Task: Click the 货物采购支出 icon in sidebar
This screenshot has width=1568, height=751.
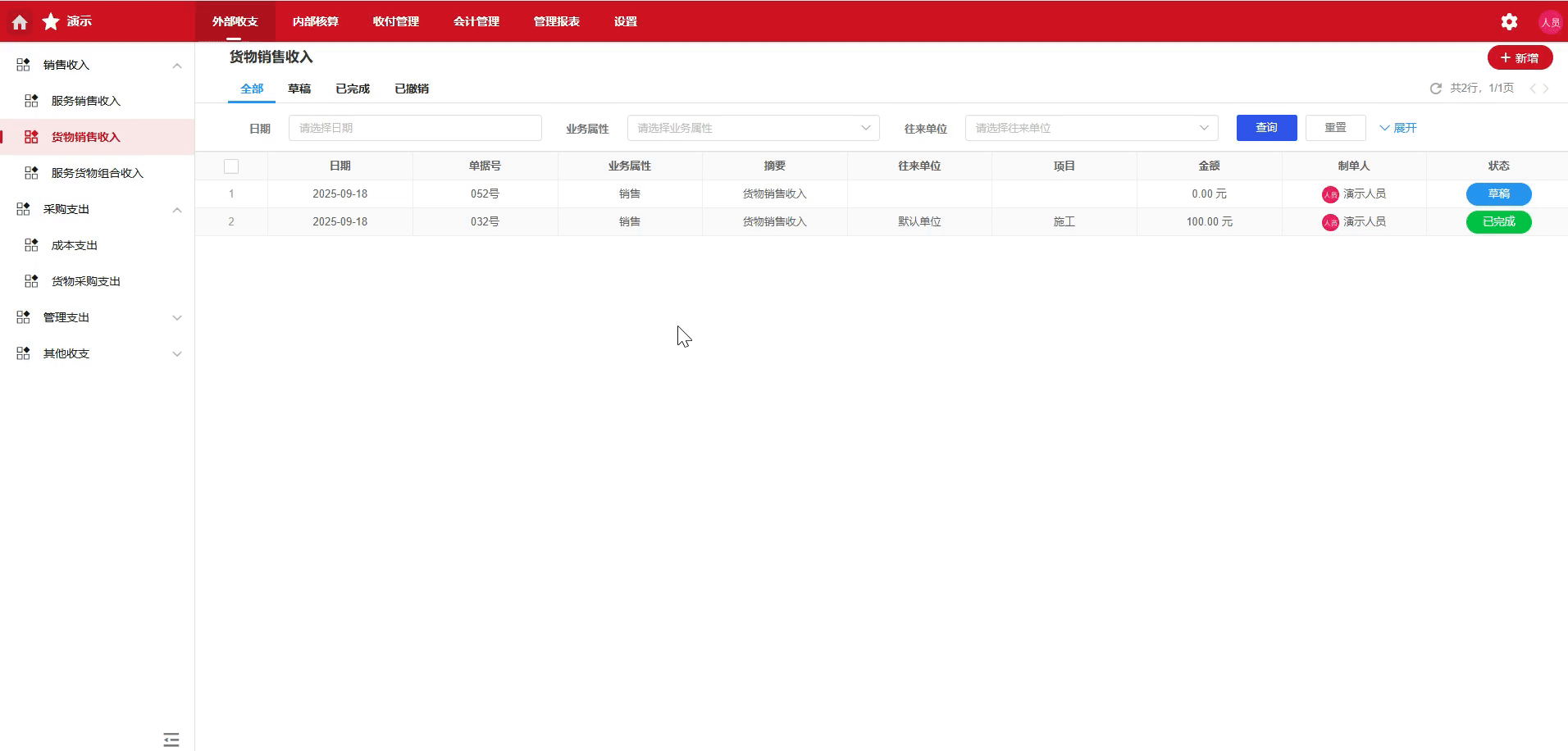Action: pos(31,280)
